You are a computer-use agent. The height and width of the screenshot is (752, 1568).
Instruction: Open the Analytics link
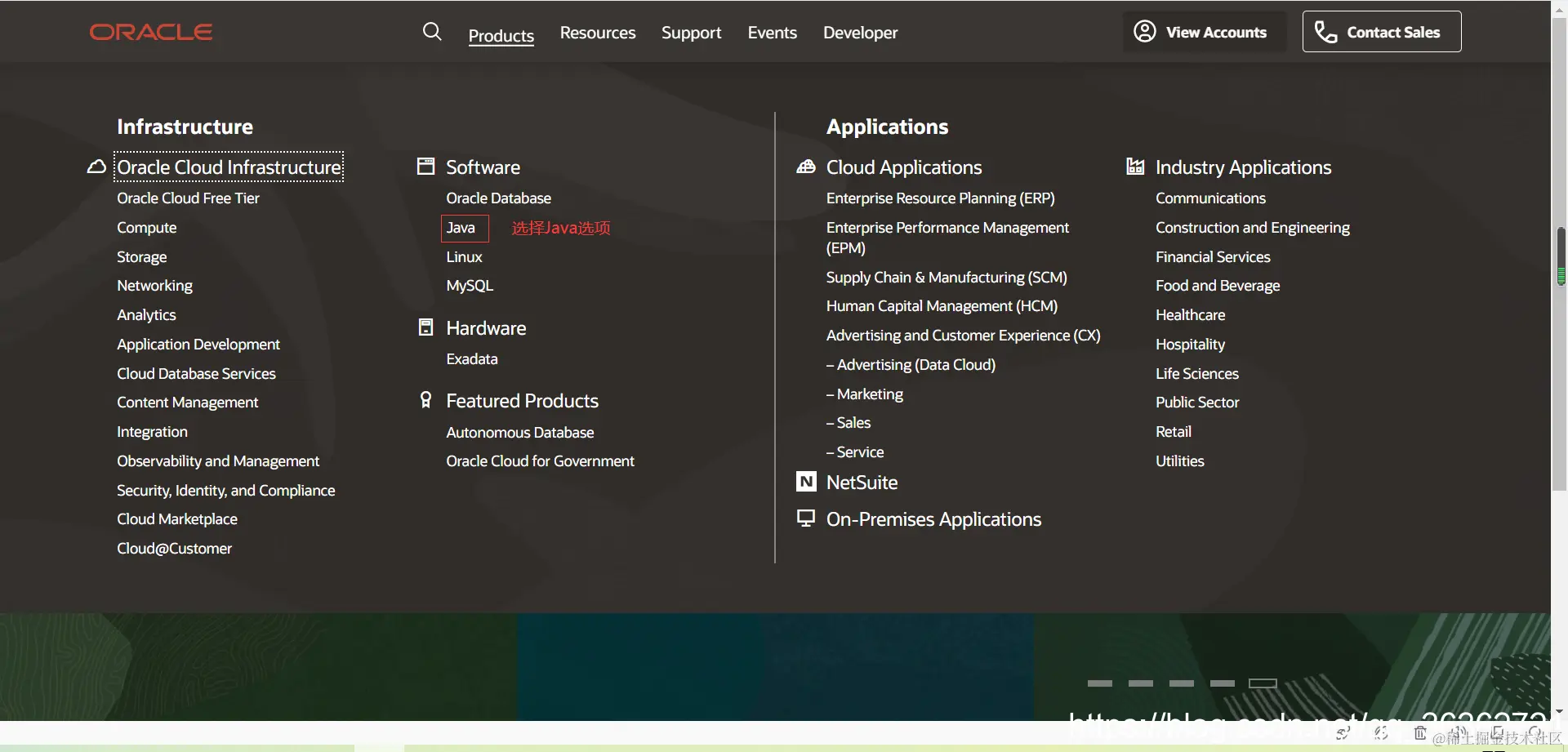point(146,315)
